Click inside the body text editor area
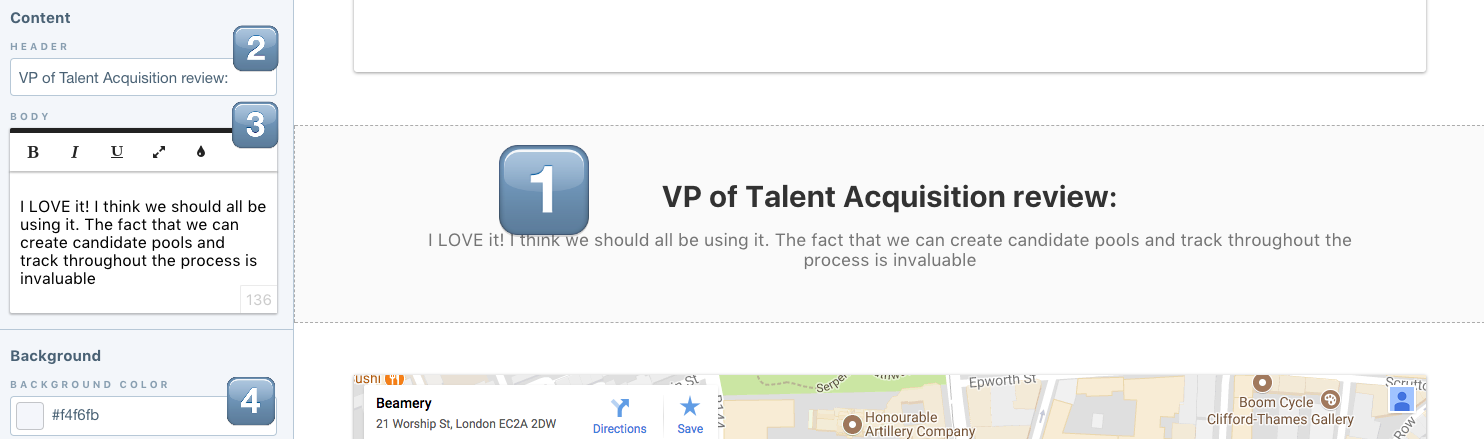The height and width of the screenshot is (439, 1484). click(143, 243)
